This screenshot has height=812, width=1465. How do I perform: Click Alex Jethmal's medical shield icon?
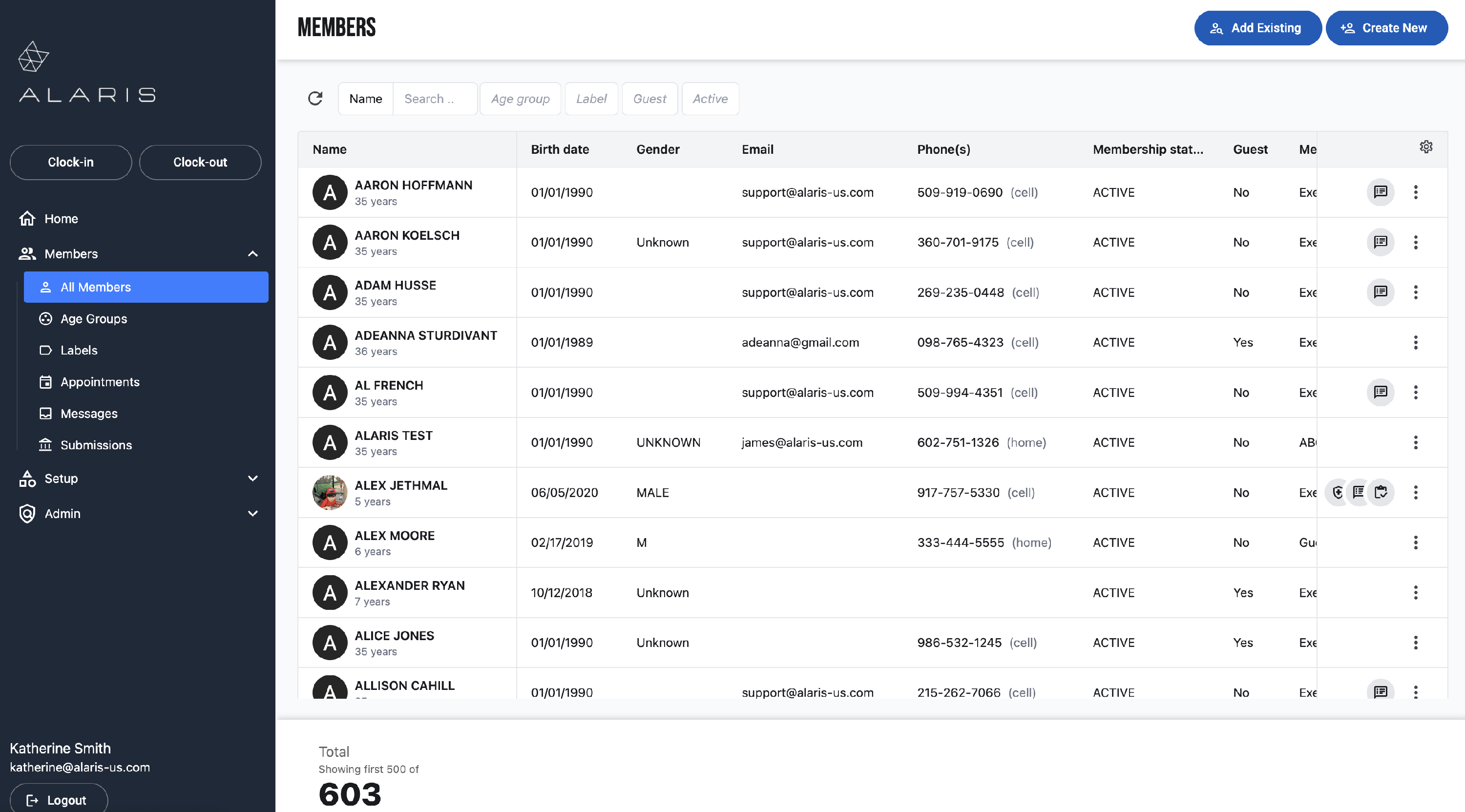pos(1338,492)
